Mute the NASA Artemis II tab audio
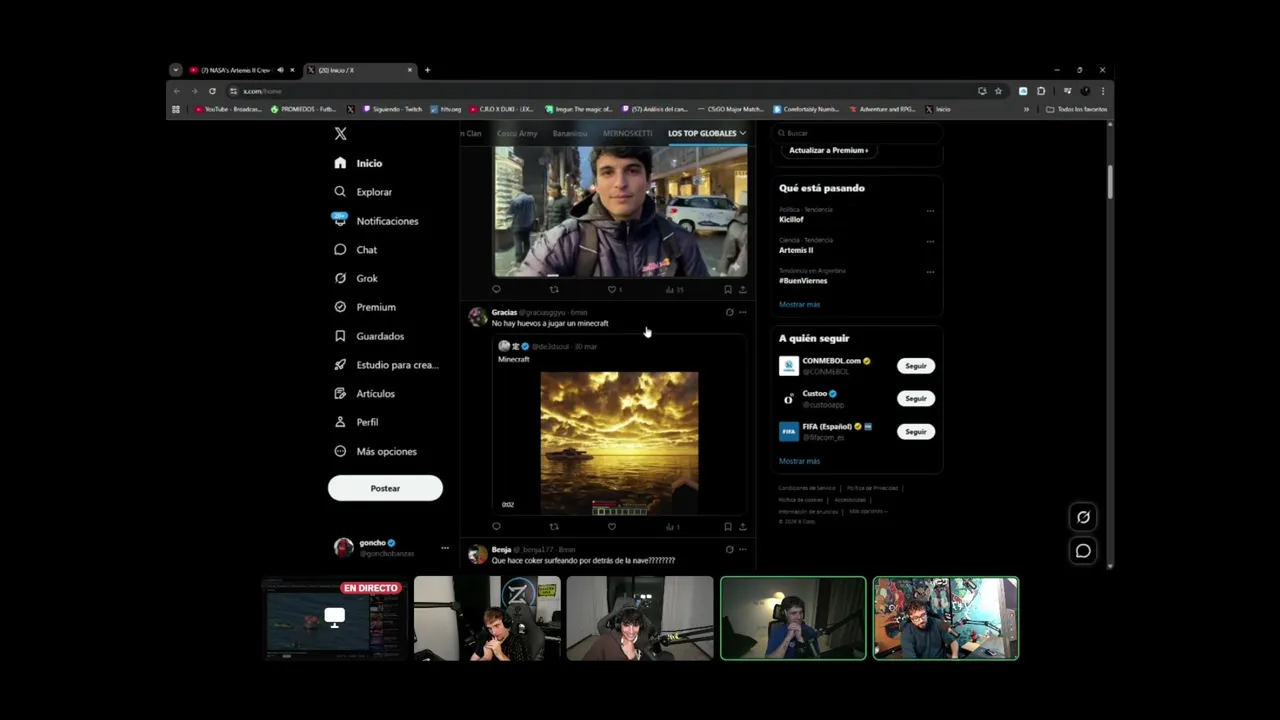The image size is (1280, 720). [280, 70]
